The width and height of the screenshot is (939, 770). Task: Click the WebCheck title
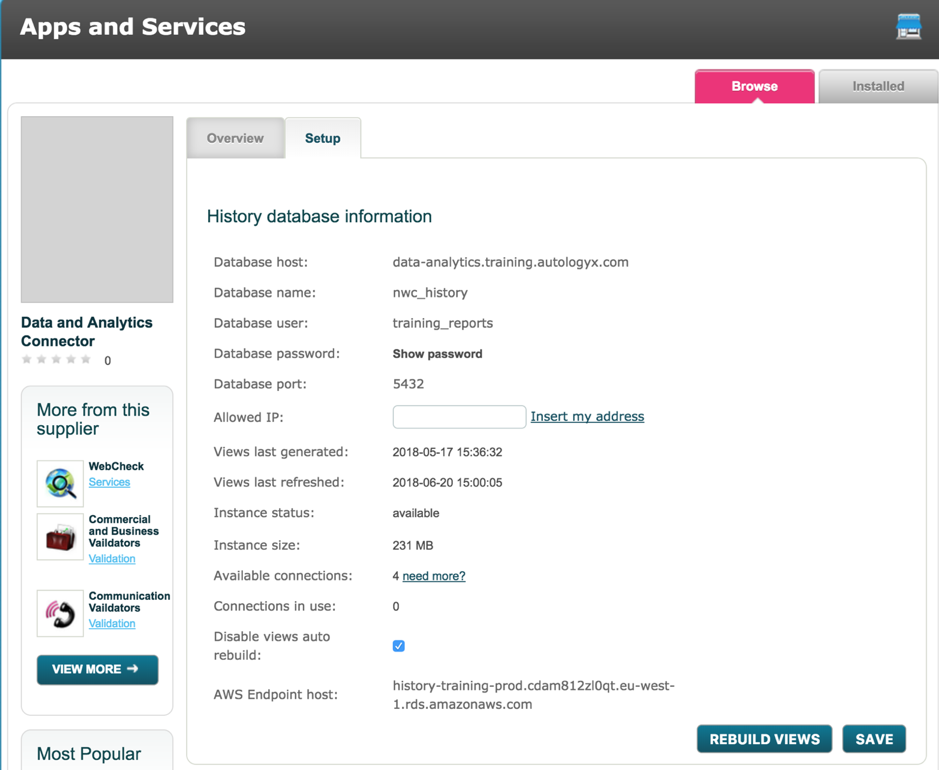tap(116, 466)
